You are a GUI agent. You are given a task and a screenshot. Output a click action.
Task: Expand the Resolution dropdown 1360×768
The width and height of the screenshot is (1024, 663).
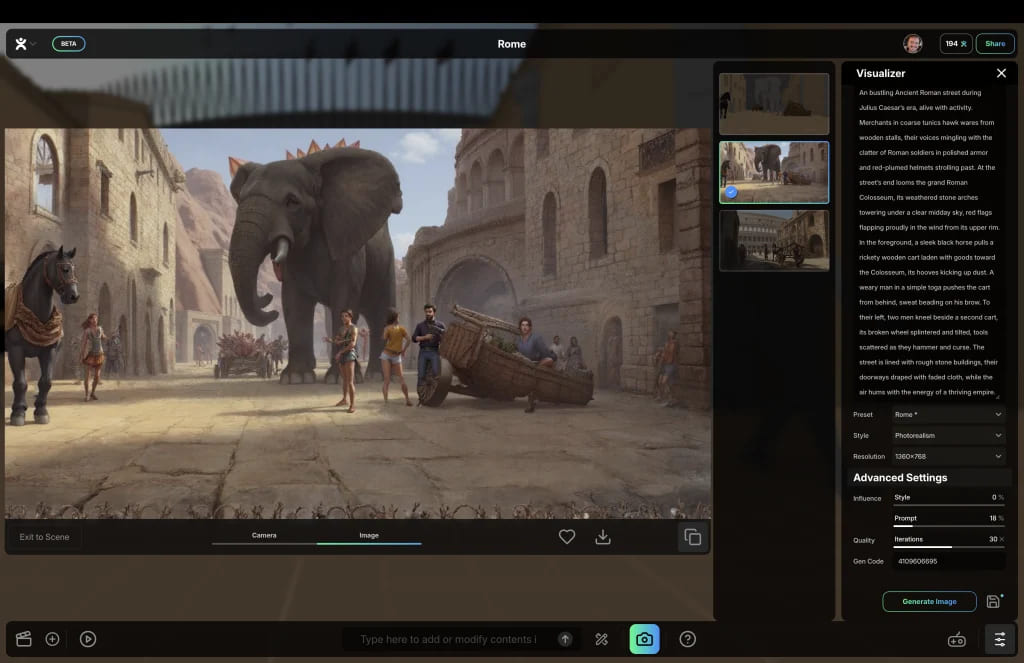[948, 456]
